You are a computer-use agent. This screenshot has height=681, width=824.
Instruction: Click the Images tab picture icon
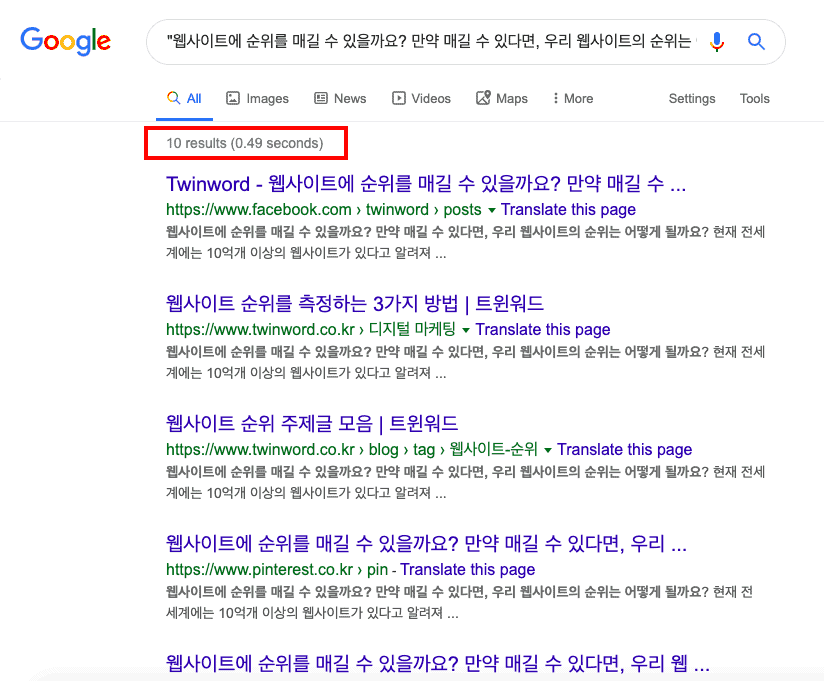pyautogui.click(x=233, y=98)
